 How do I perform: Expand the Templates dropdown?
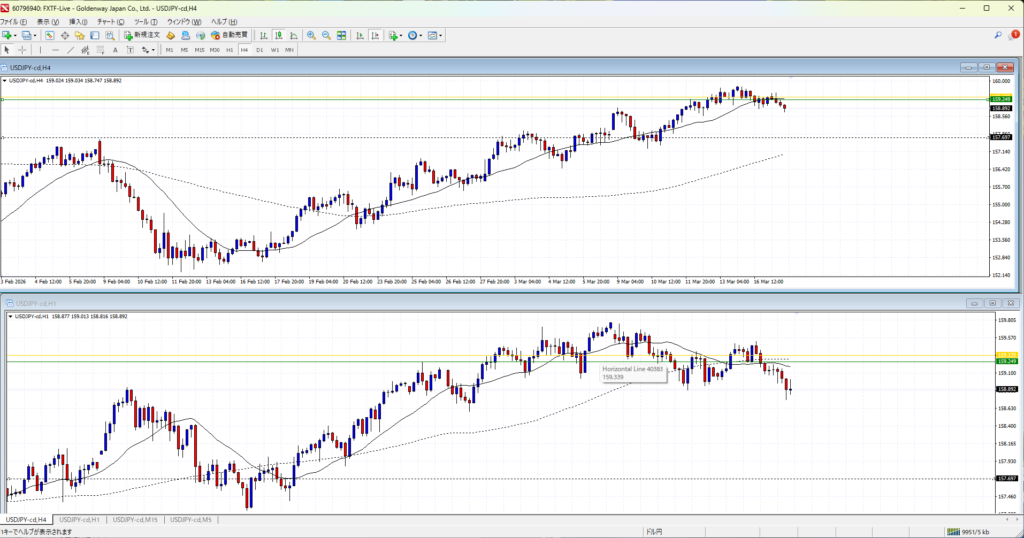[x=442, y=35]
